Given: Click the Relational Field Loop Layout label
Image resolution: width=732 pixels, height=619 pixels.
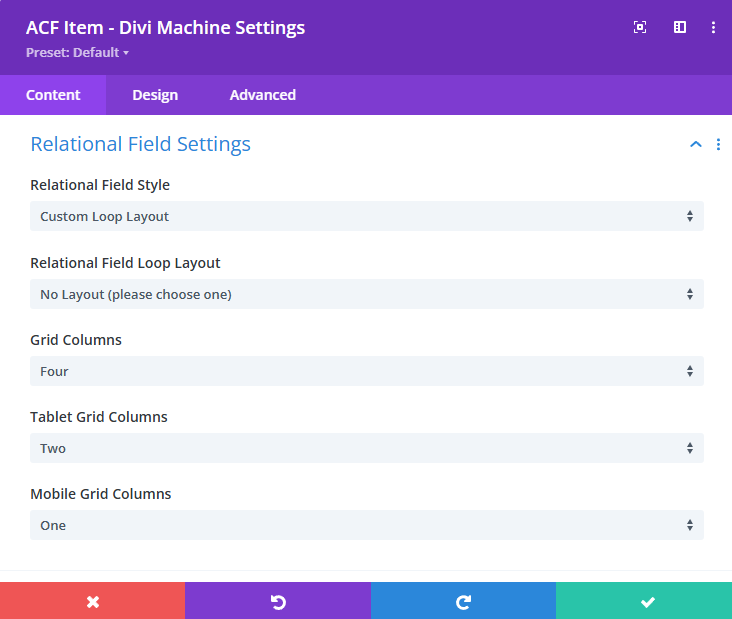Looking at the screenshot, I should [125, 263].
